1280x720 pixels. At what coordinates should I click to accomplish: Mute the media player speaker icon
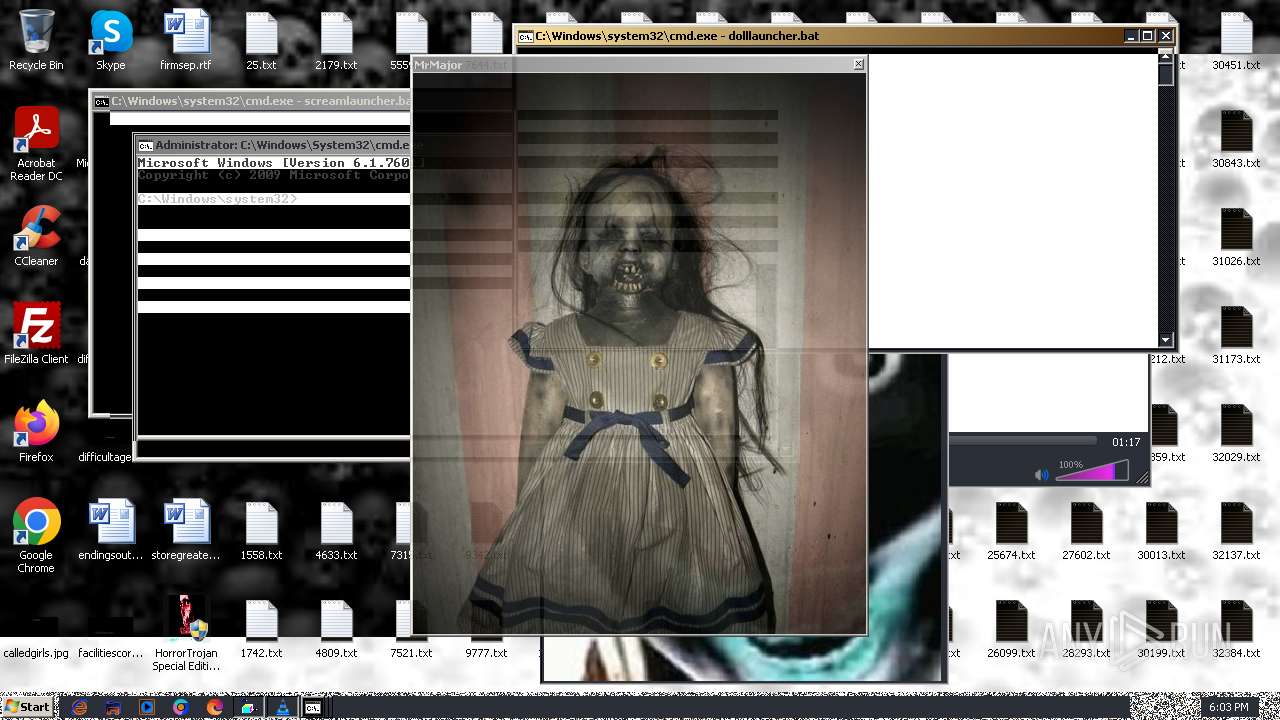[x=1042, y=475]
